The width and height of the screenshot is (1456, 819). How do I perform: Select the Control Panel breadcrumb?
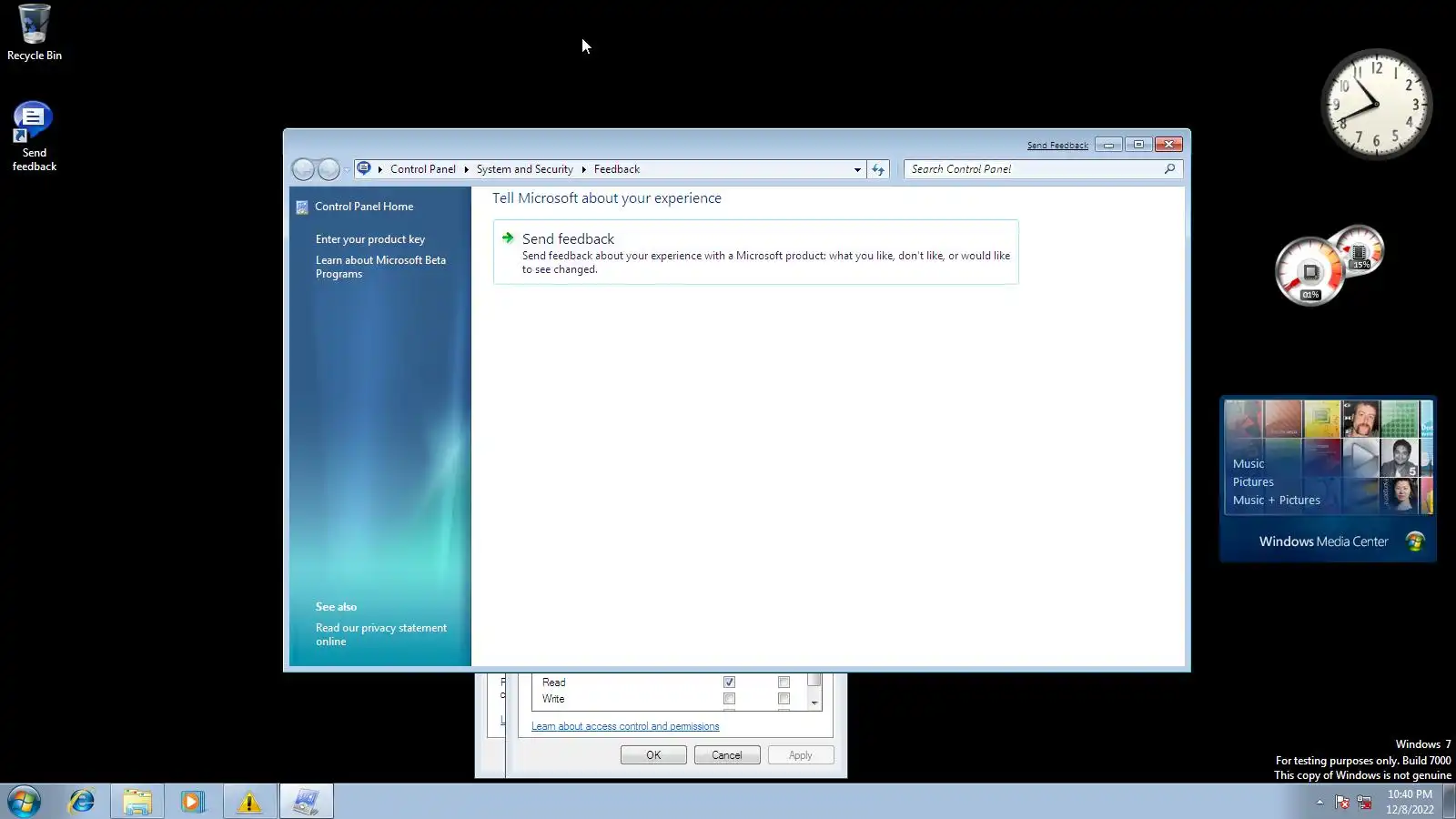pos(423,169)
